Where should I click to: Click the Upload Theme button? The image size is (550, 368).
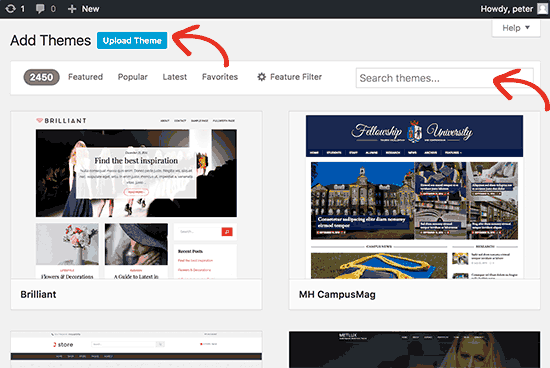[x=132, y=40]
